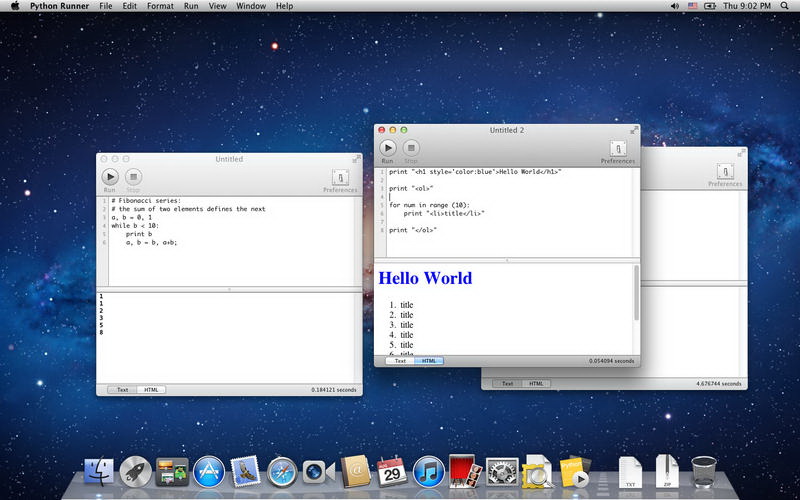
Task: Select HTML output in the Untitled 2 window
Action: point(428,360)
